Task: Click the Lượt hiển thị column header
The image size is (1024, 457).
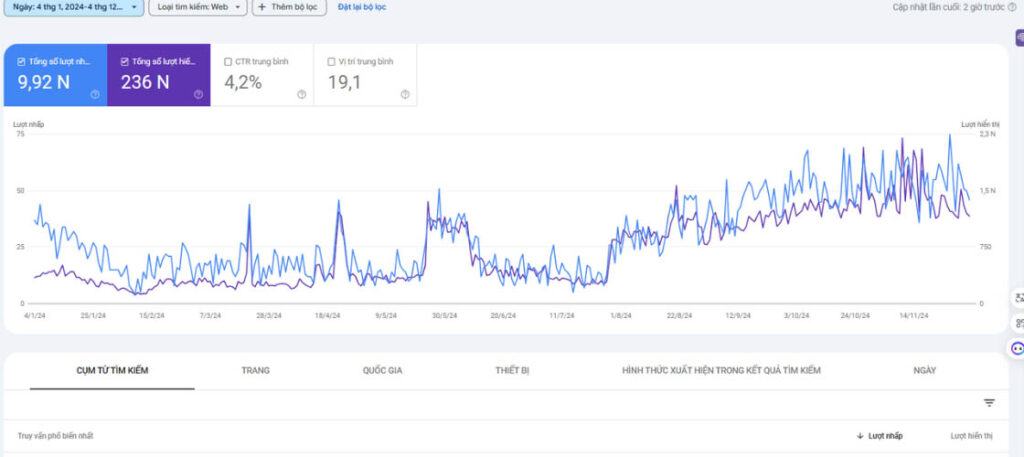Action: 971,436
